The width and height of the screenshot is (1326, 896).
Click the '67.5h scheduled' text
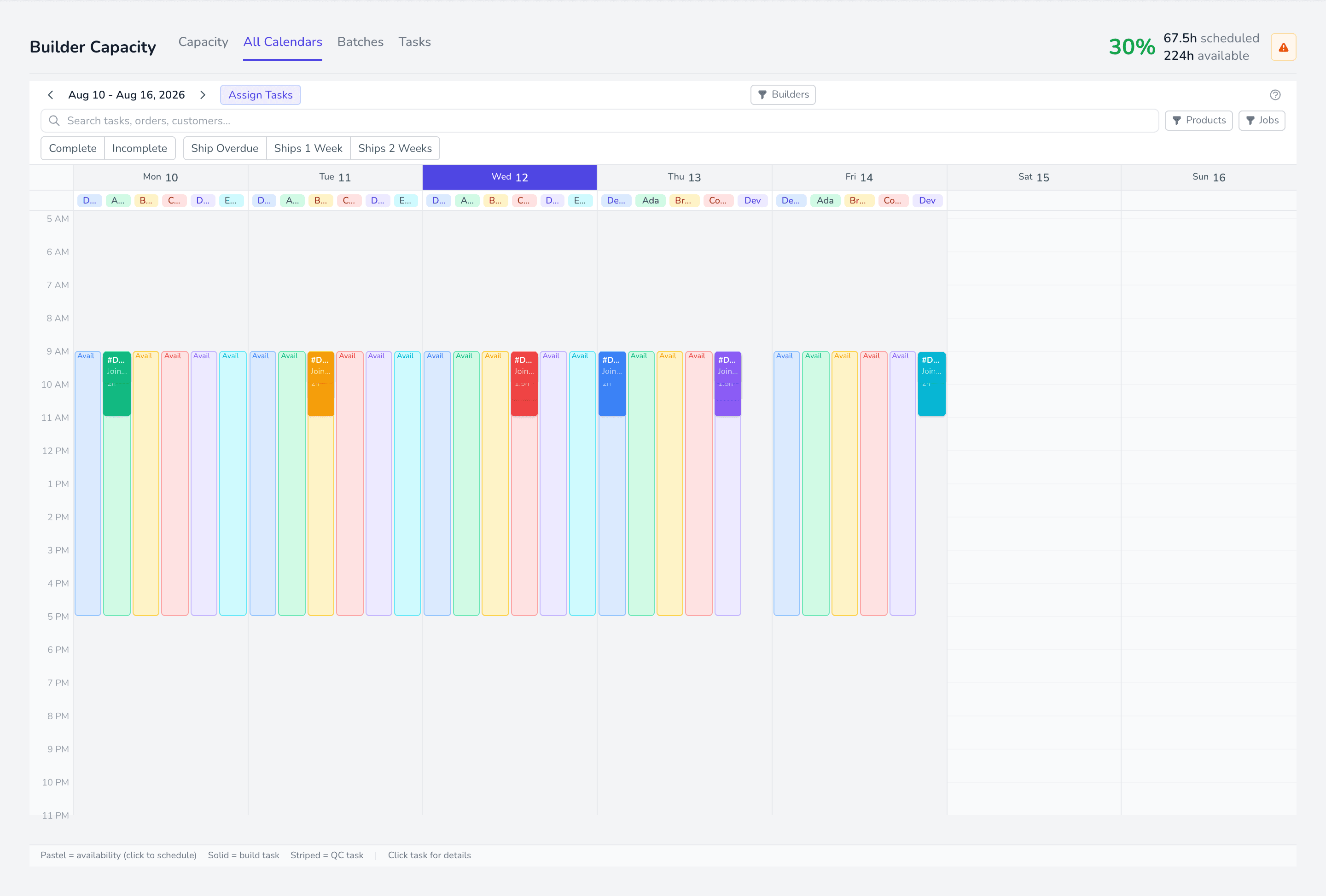tap(1211, 38)
